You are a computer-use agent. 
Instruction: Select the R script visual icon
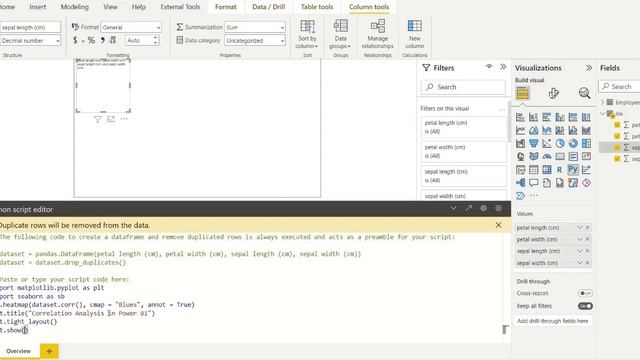pyautogui.click(x=560, y=170)
